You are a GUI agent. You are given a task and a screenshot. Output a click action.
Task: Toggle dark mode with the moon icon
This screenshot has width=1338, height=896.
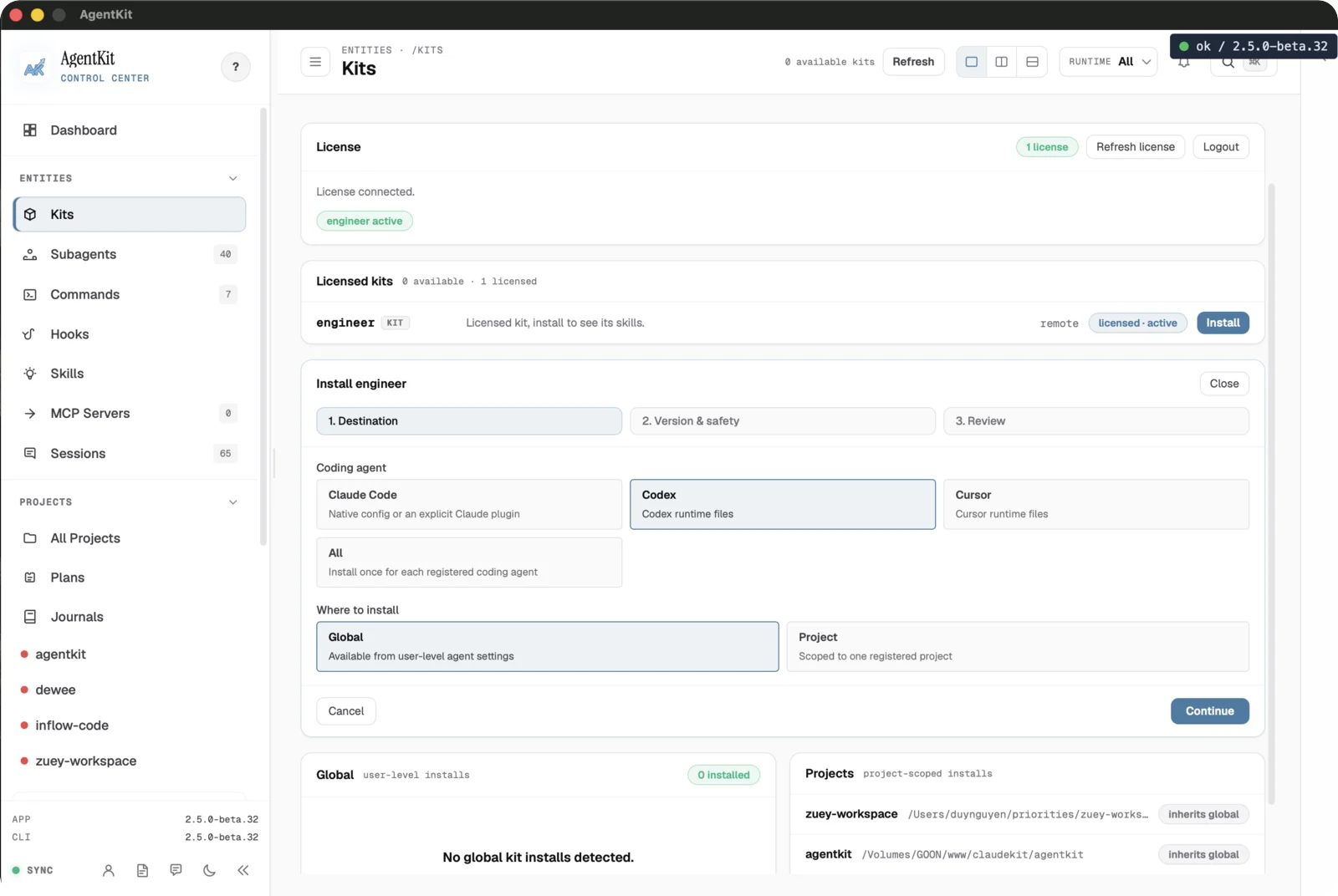(x=209, y=870)
